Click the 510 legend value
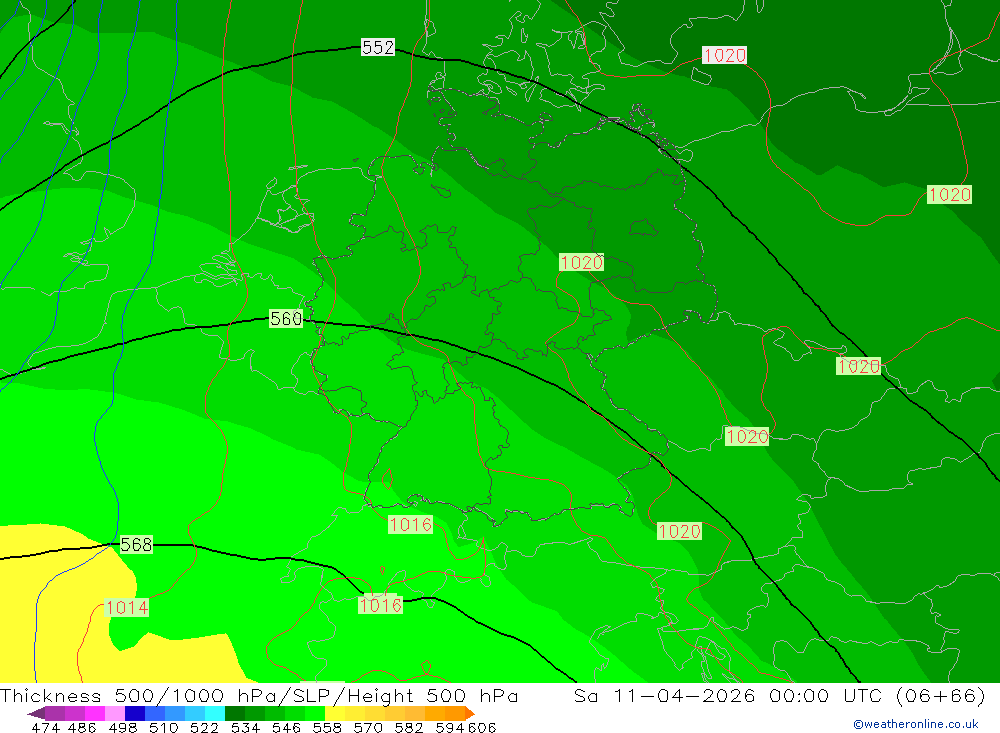 163,727
